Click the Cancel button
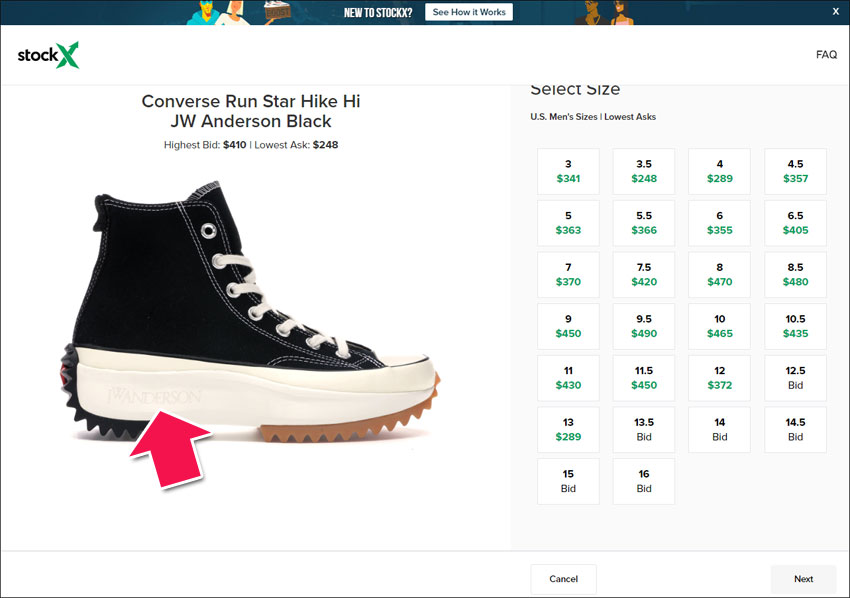 pyautogui.click(x=563, y=578)
